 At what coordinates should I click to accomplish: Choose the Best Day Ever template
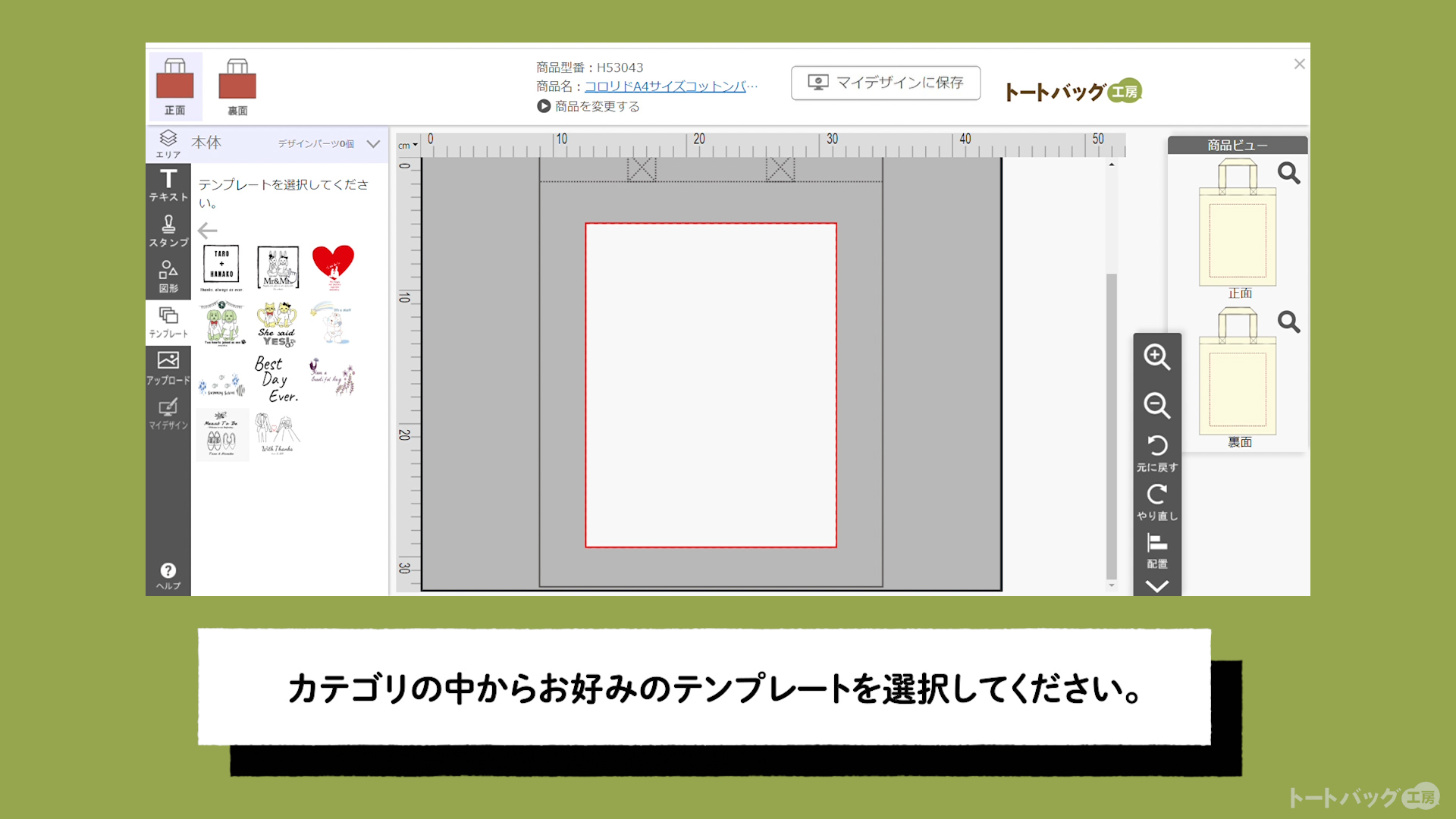click(x=277, y=379)
